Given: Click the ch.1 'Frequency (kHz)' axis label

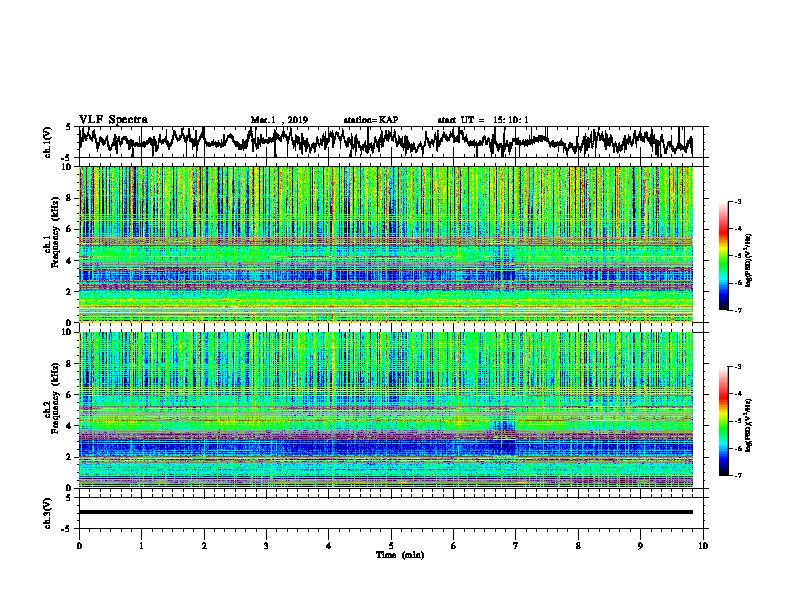Looking at the screenshot, I should click(x=55, y=232).
